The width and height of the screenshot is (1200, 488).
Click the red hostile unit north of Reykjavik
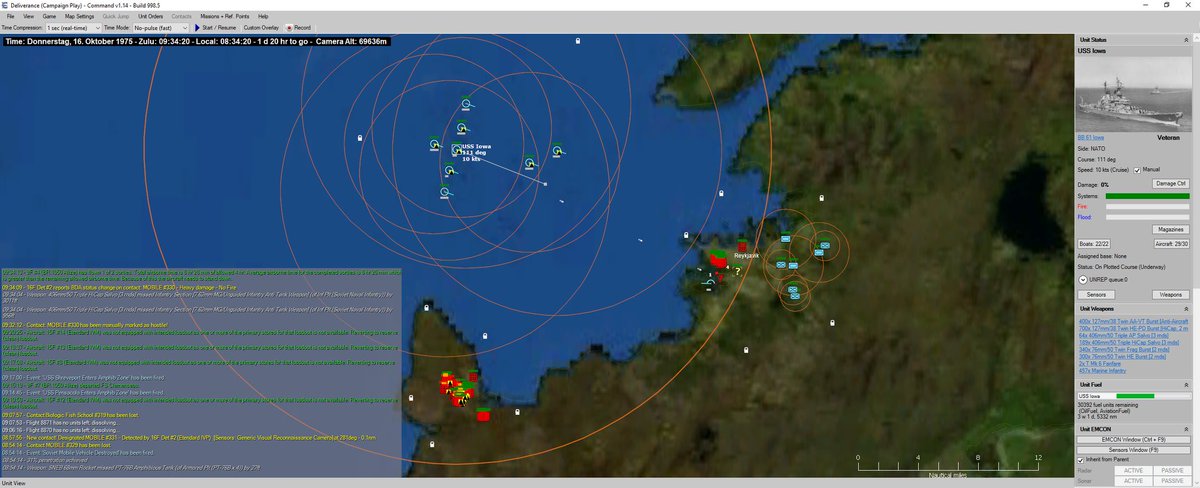click(x=742, y=246)
